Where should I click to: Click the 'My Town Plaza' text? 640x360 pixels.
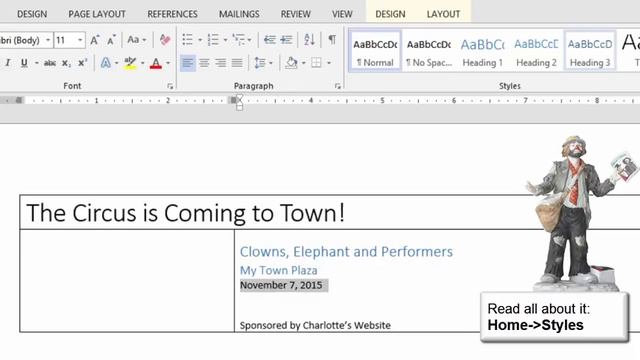pyautogui.click(x=278, y=270)
